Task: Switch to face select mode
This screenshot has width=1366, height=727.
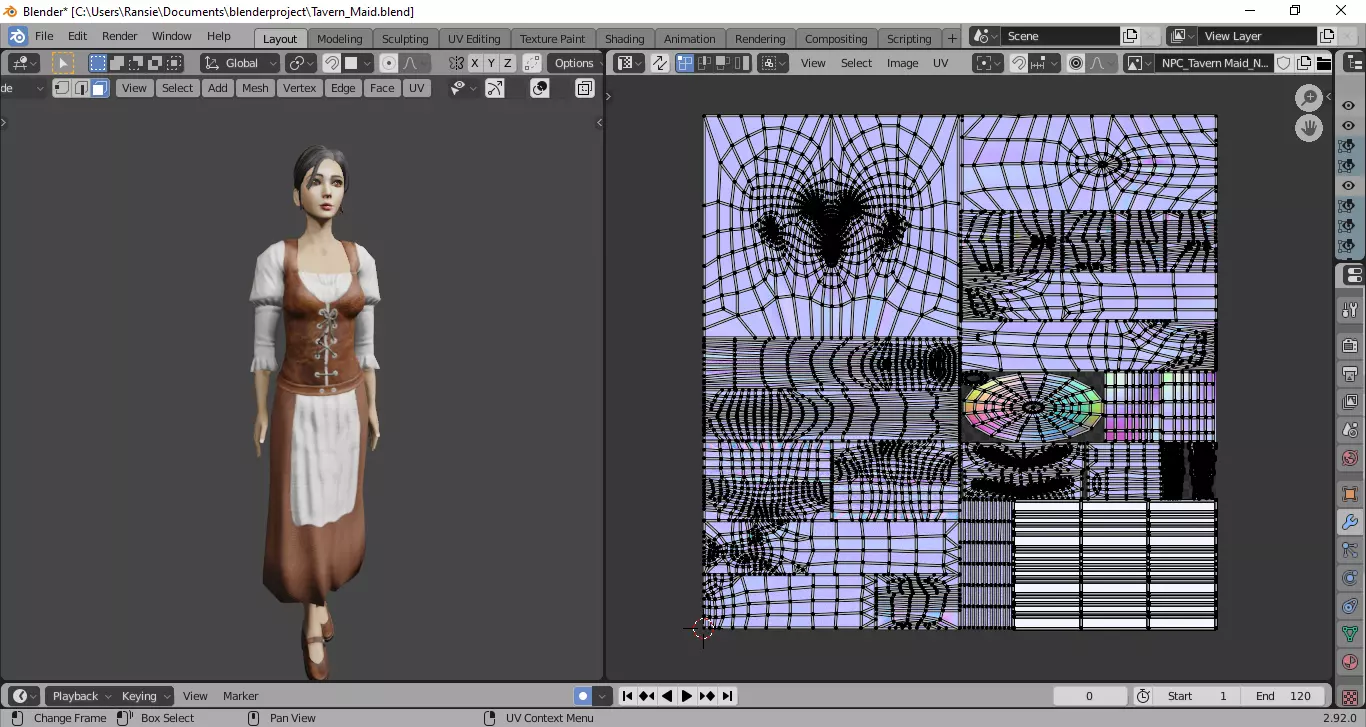Action: [x=100, y=88]
